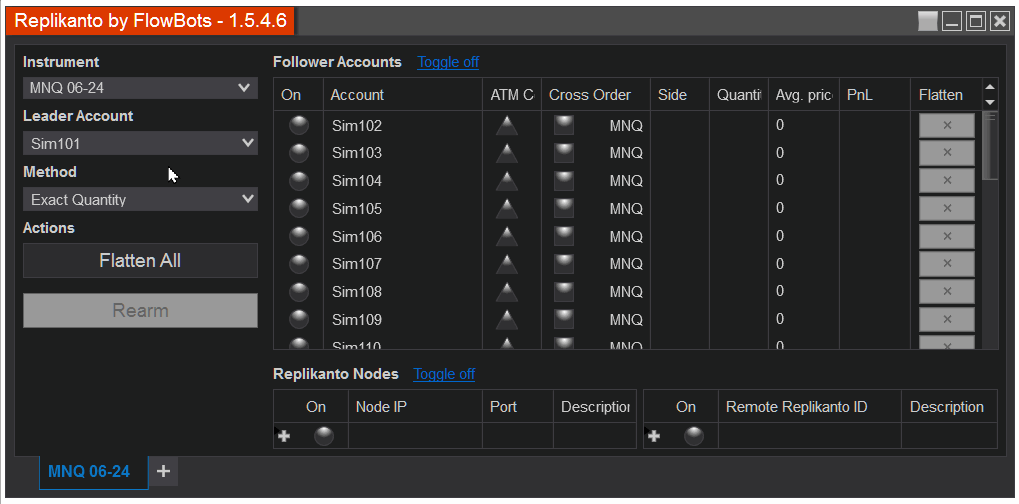The width and height of the screenshot is (1019, 504).
Task: Turn on follower account Sim106
Action: click(299, 236)
